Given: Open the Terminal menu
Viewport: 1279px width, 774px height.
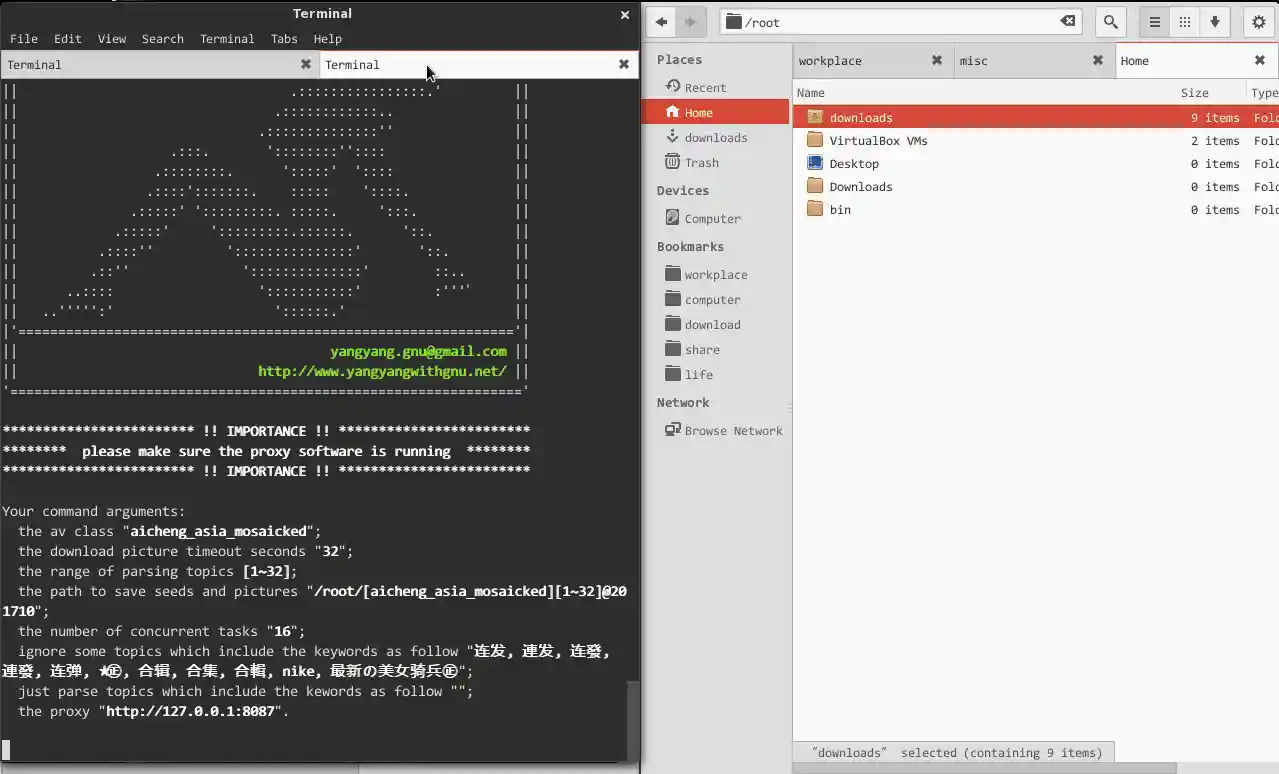Looking at the screenshot, I should [x=227, y=39].
